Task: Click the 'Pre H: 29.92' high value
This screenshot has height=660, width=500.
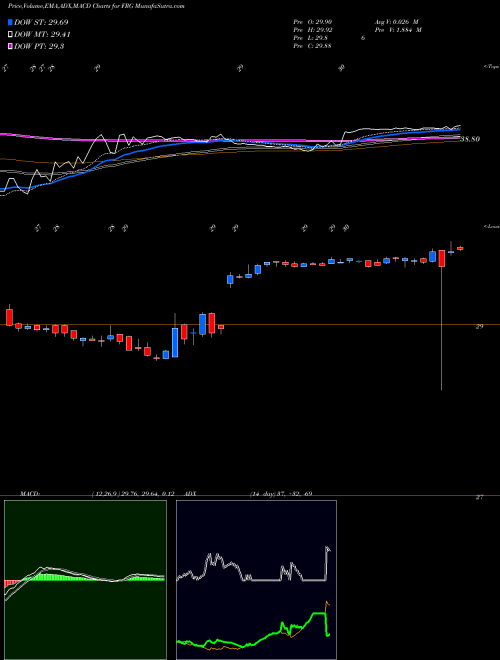Action: (x=312, y=29)
